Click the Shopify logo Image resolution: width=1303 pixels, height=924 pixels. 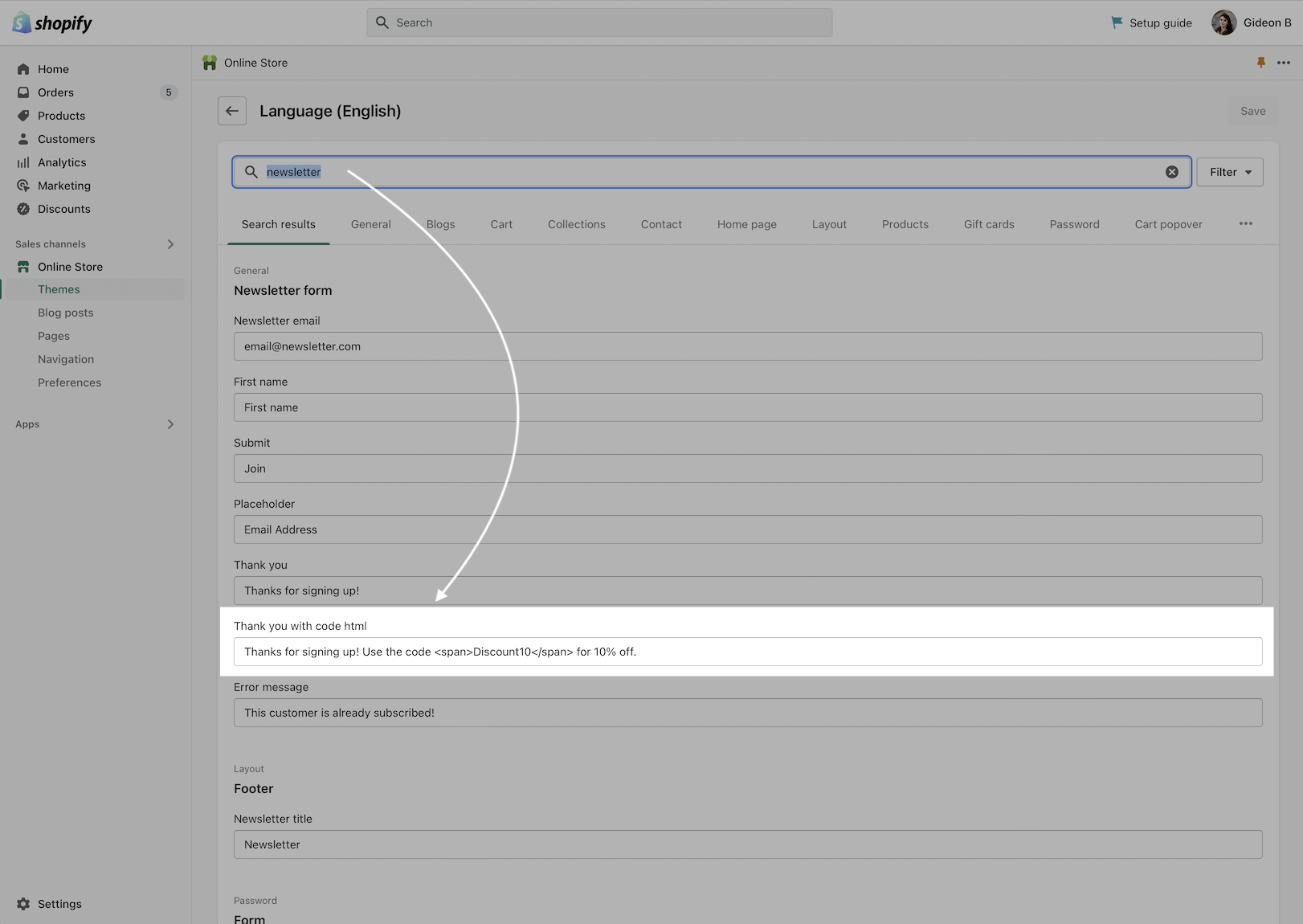53,22
